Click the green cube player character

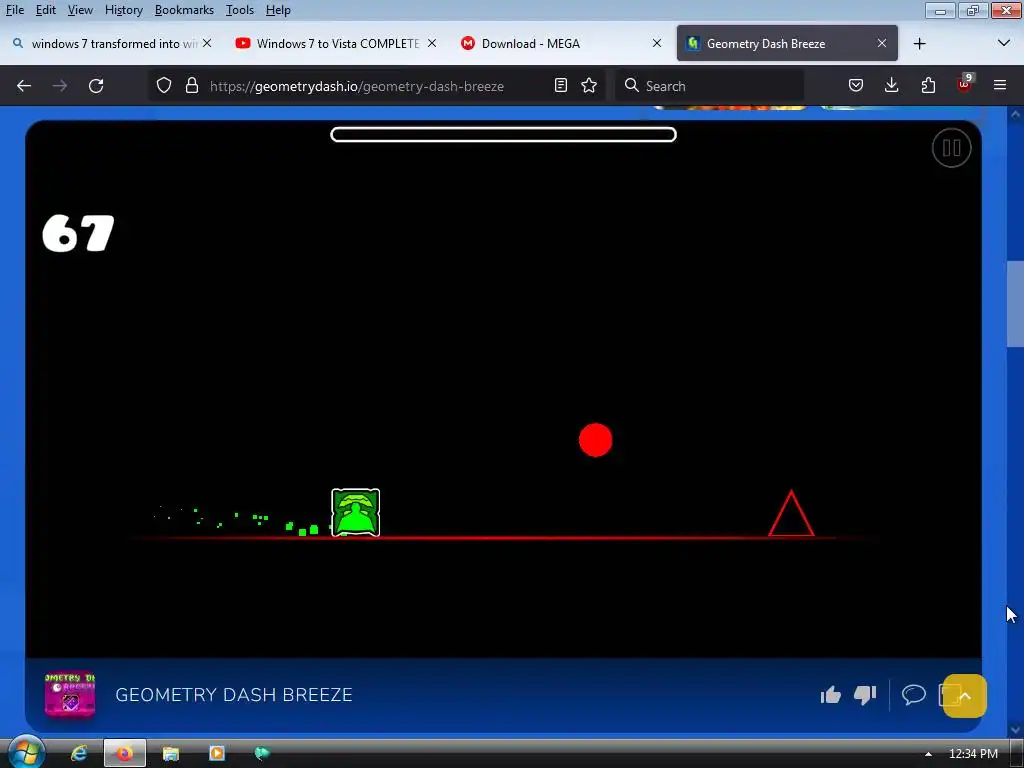point(355,513)
